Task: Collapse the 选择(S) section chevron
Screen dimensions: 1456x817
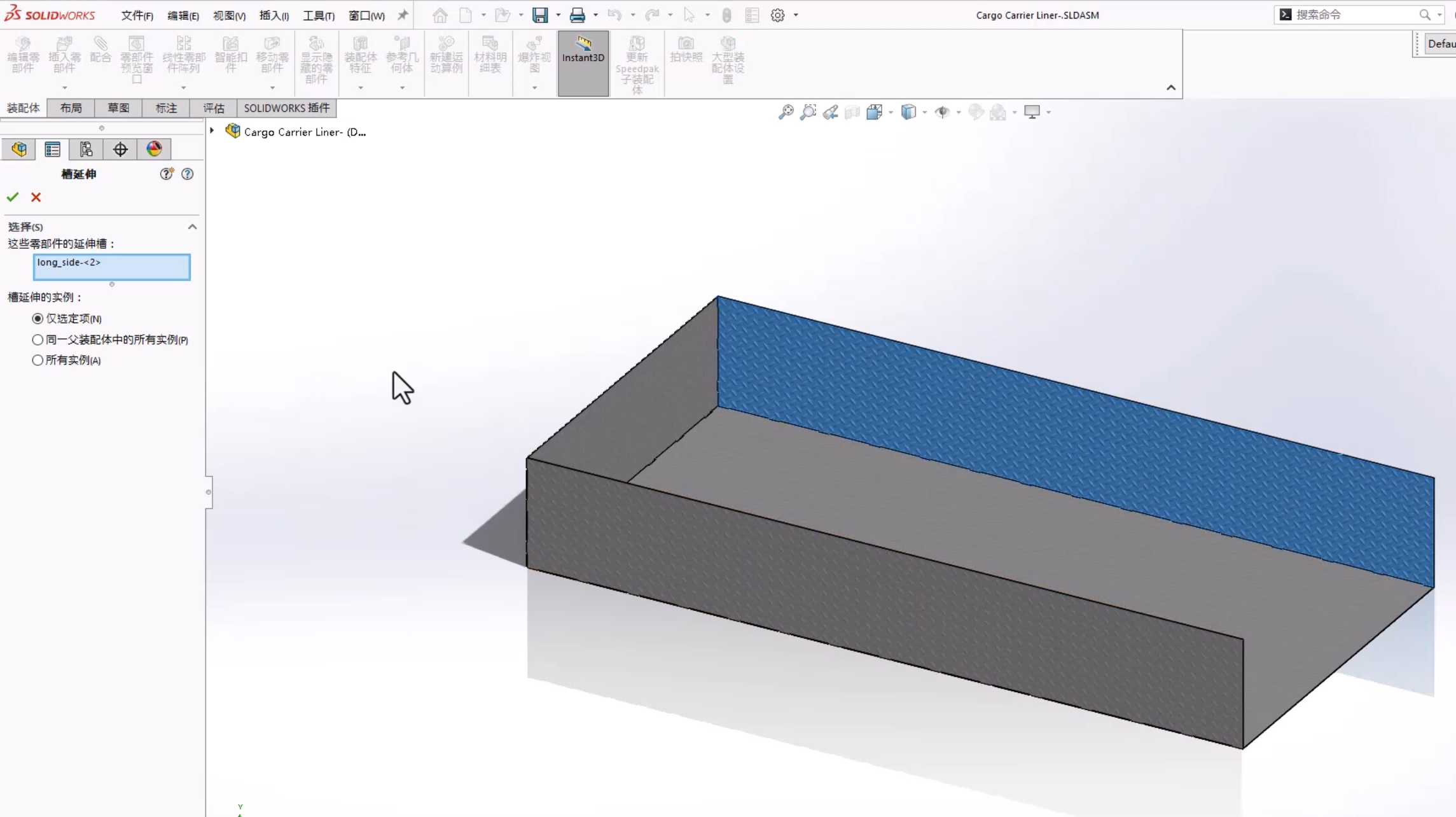Action: pos(192,227)
